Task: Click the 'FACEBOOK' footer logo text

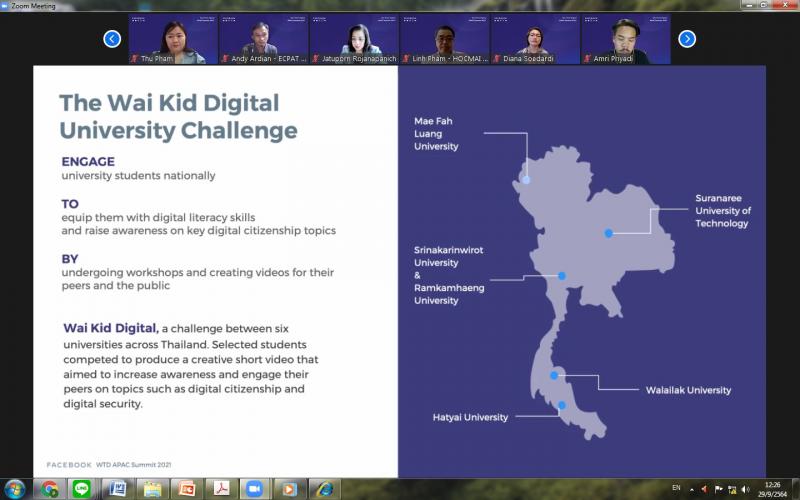Action: [69, 465]
